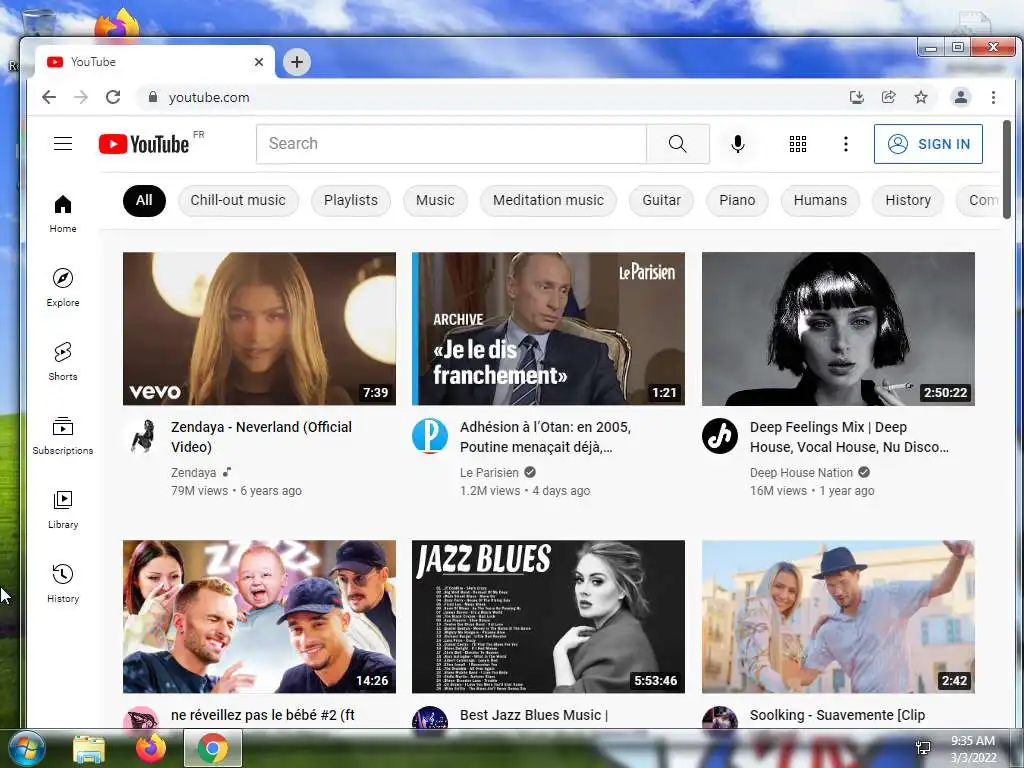Open Zendaya channel avatar
The width and height of the screenshot is (1024, 768).
142,436
